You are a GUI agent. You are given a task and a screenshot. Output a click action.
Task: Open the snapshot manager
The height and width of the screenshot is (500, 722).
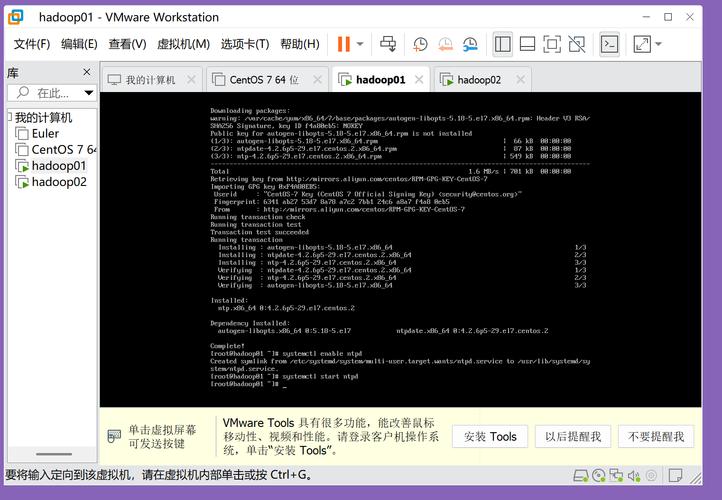(470, 44)
